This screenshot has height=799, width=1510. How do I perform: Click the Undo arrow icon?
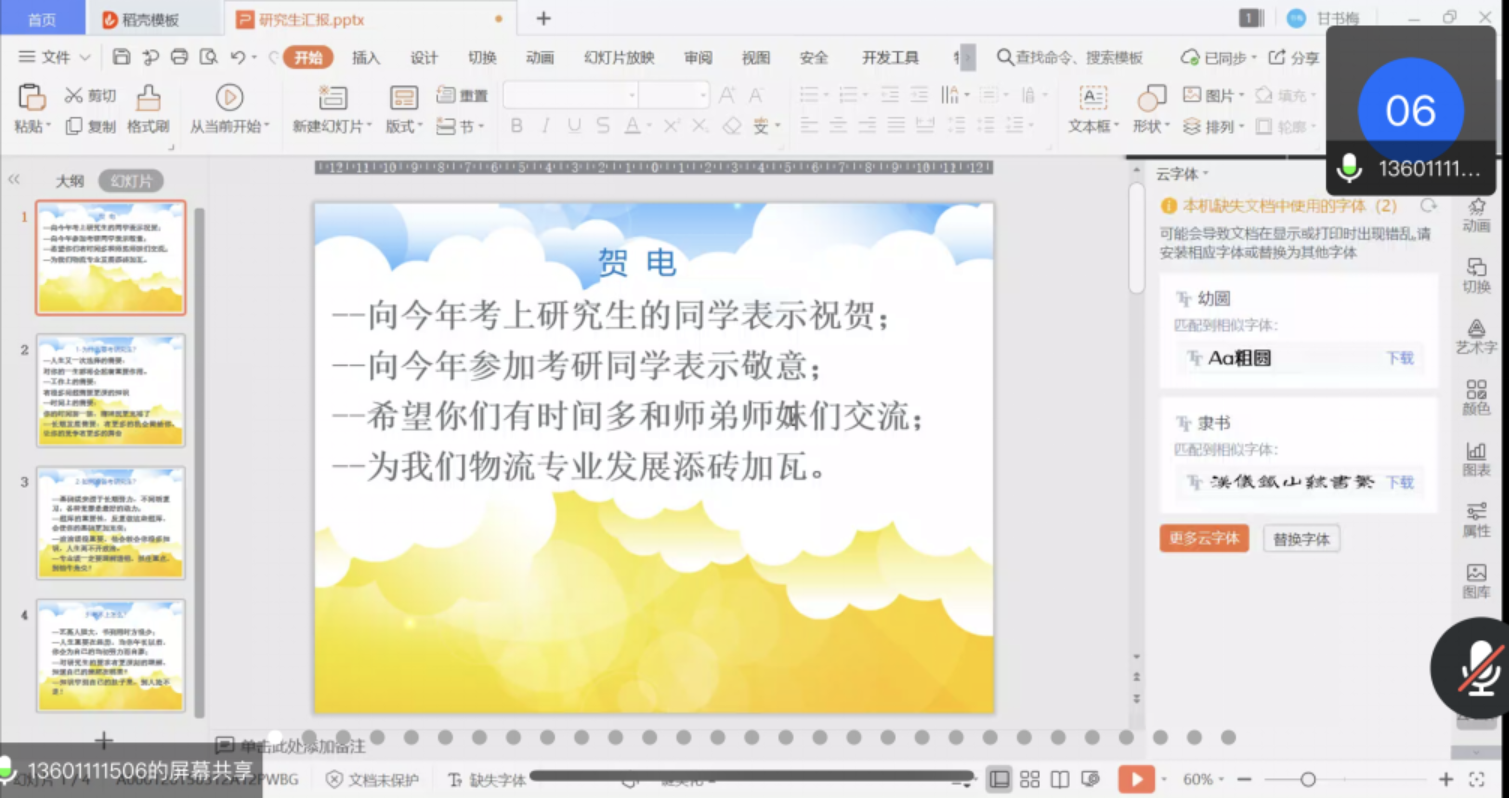tap(238, 57)
